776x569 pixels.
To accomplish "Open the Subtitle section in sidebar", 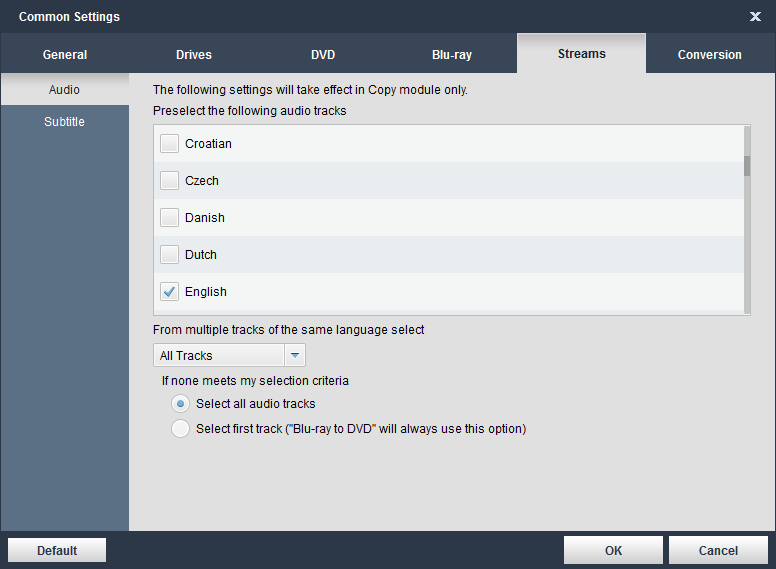I will [64, 122].
